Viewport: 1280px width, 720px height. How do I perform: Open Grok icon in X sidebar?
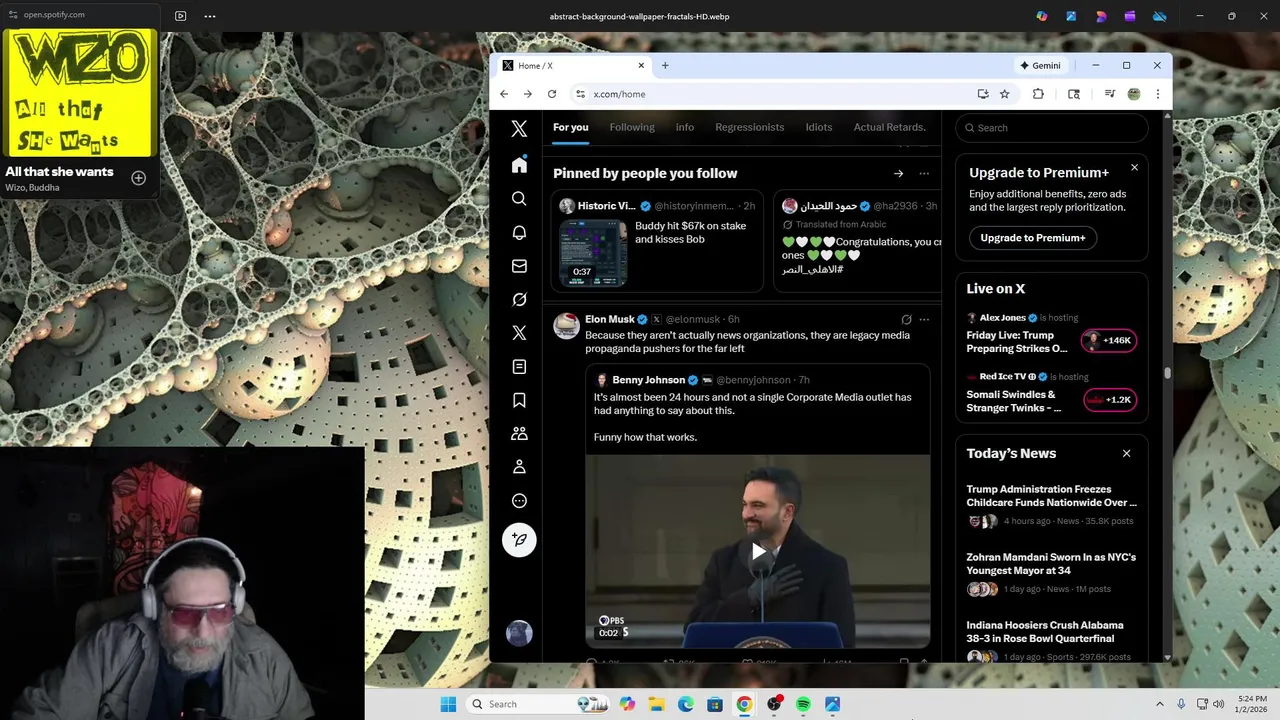pos(519,300)
